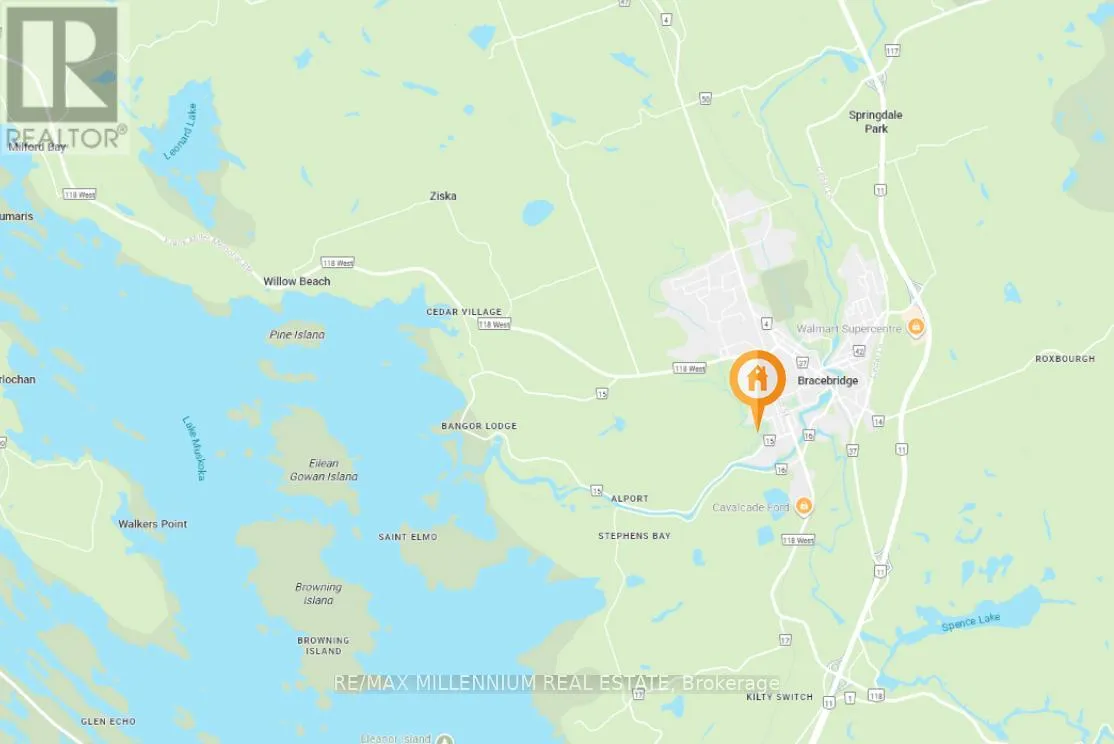Select the Willow Beach label

click(x=296, y=281)
